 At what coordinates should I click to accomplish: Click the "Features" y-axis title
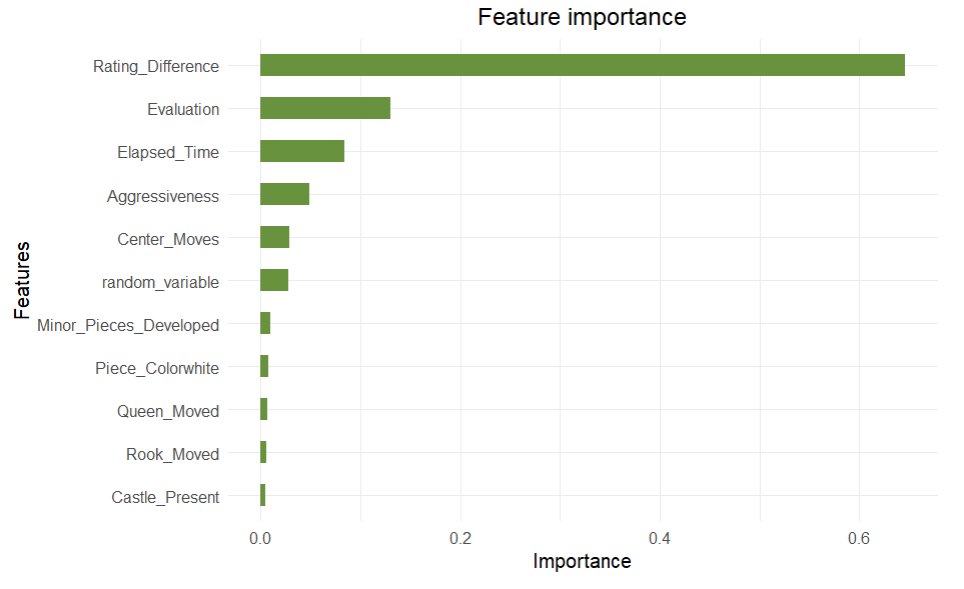click(23, 280)
